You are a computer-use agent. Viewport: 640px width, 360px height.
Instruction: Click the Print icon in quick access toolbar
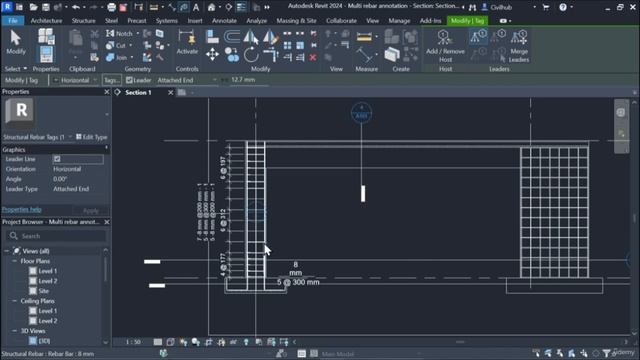pos(111,7)
